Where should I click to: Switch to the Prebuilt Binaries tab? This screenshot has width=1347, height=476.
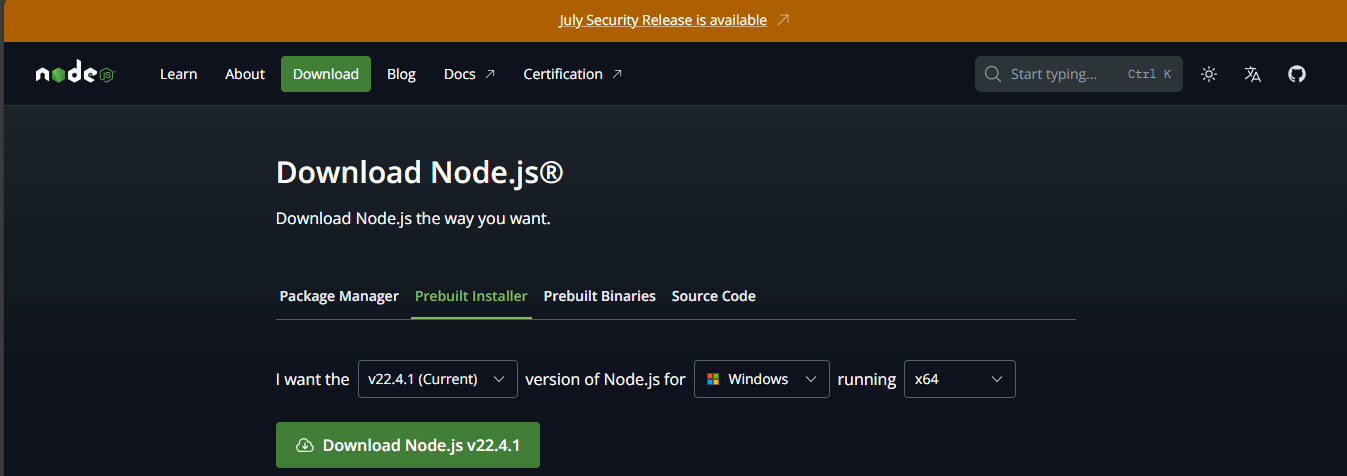(x=600, y=296)
